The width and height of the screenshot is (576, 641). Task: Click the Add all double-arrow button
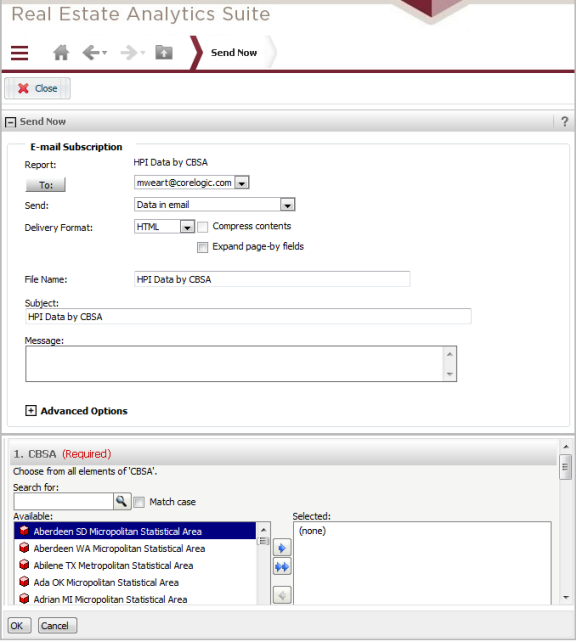tap(282, 567)
